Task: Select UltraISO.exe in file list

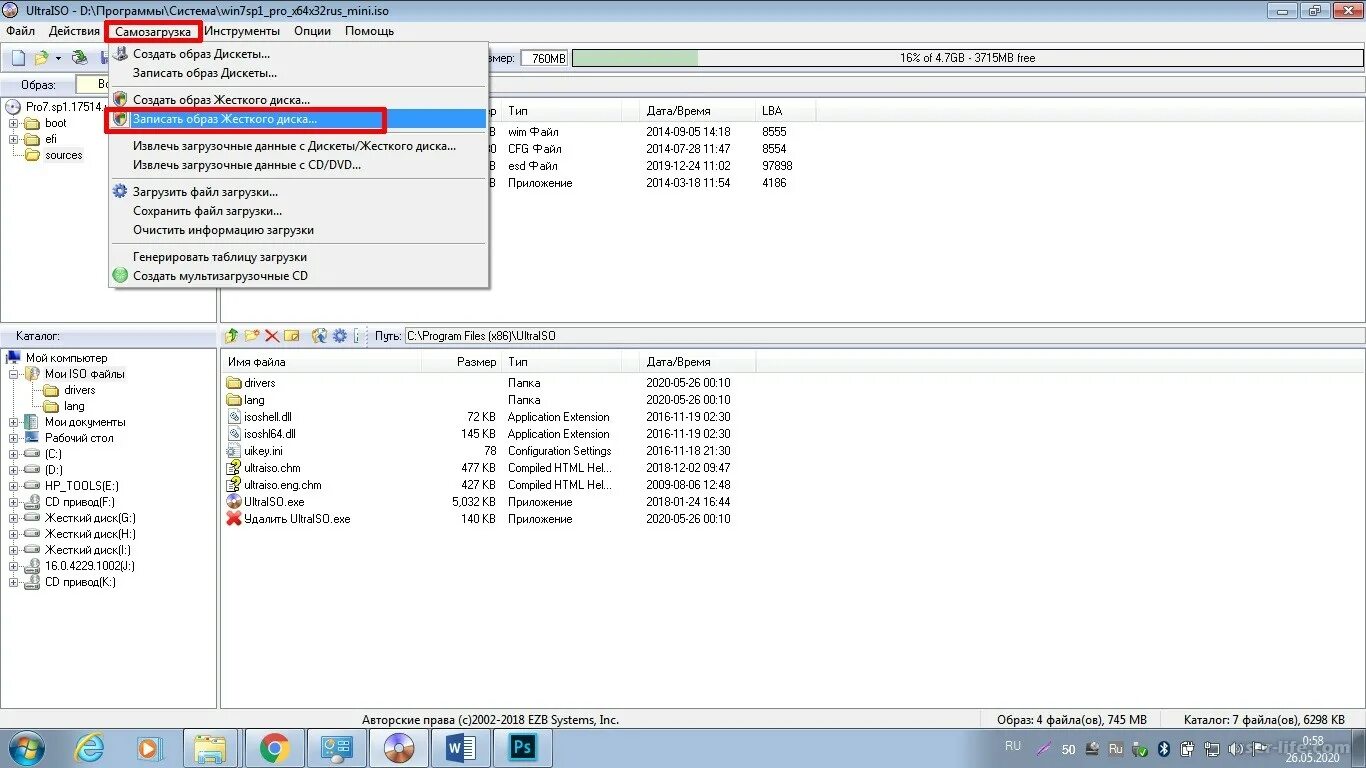Action: tap(274, 502)
